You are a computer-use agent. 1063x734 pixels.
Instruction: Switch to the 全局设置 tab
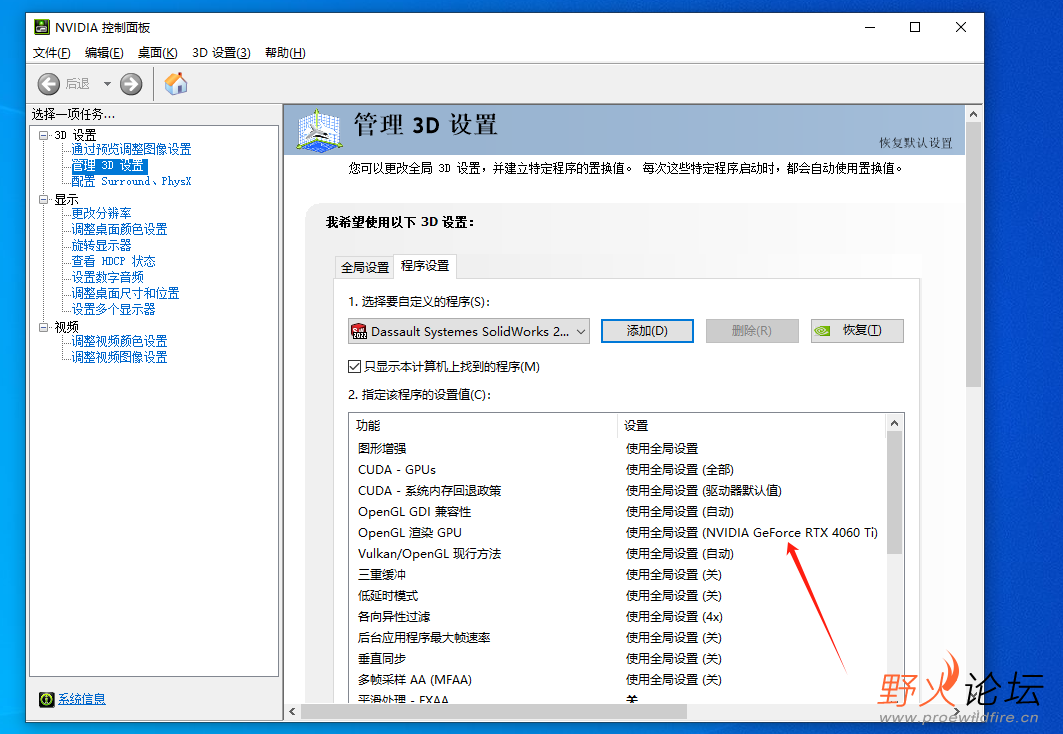[x=365, y=268]
